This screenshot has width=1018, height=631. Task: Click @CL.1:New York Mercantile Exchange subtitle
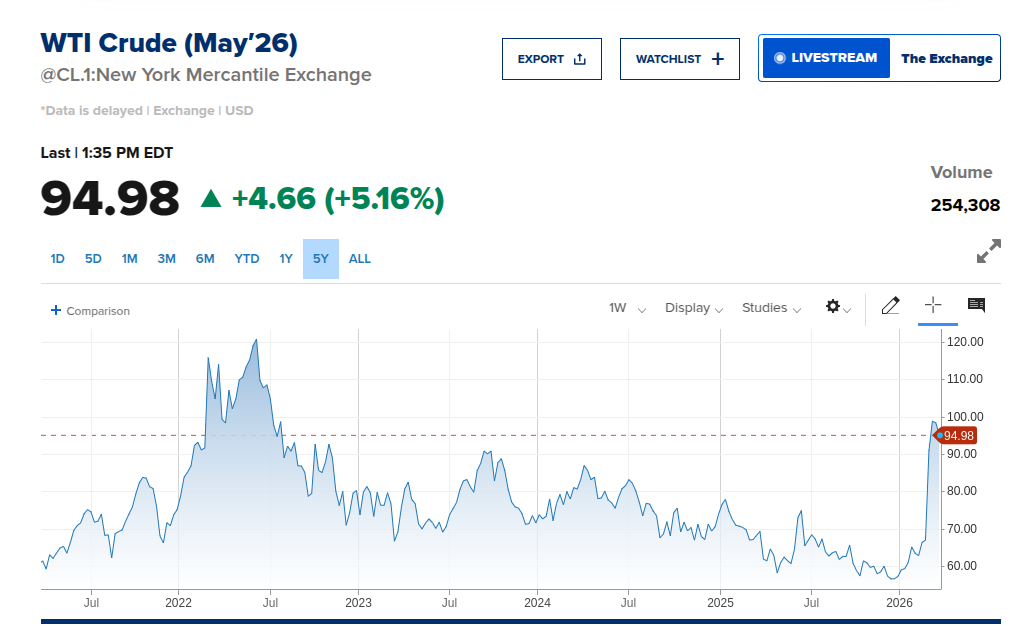206,75
